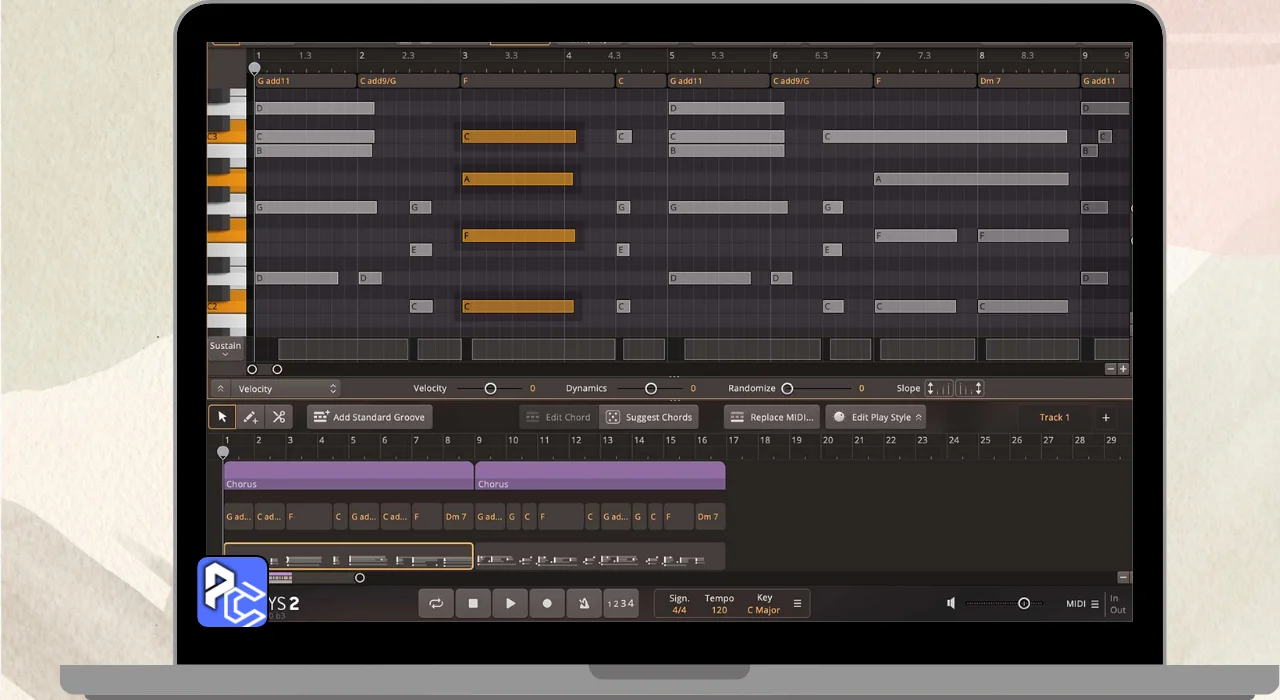Image resolution: width=1280 pixels, height=700 pixels.
Task: Select the second Chorus section block
Action: pyautogui.click(x=600, y=475)
